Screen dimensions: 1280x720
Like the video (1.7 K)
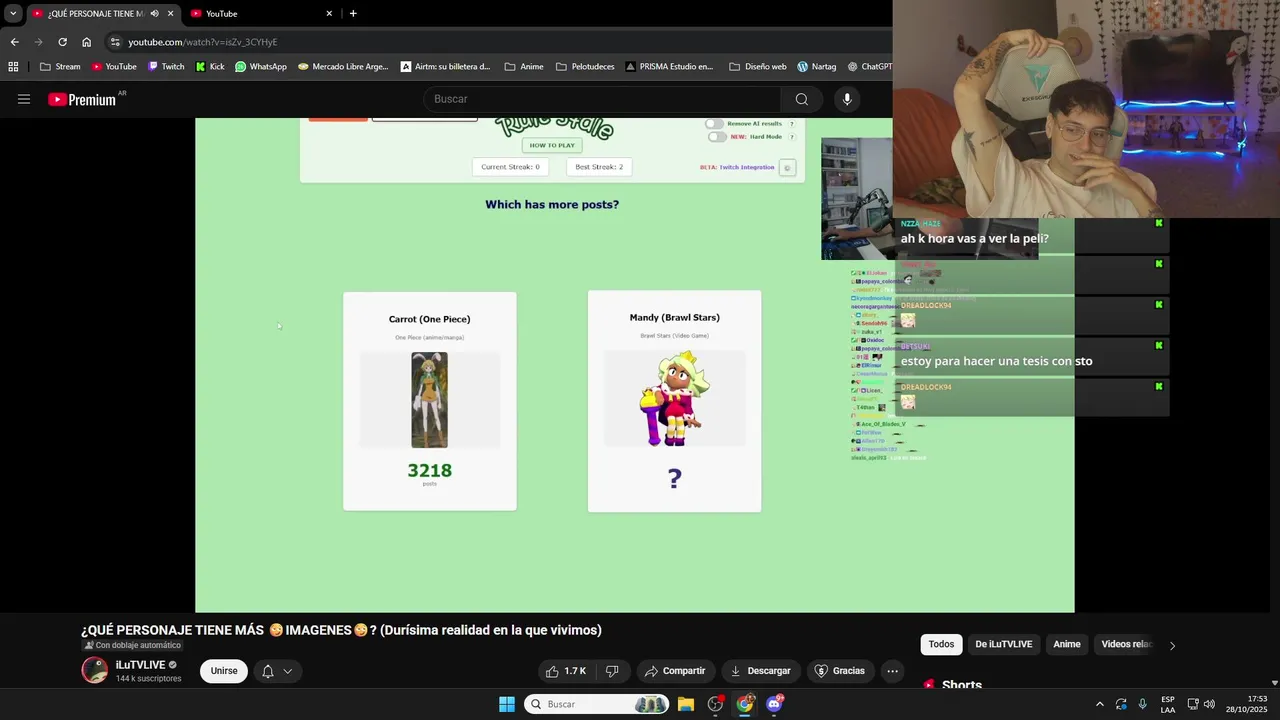[565, 671]
